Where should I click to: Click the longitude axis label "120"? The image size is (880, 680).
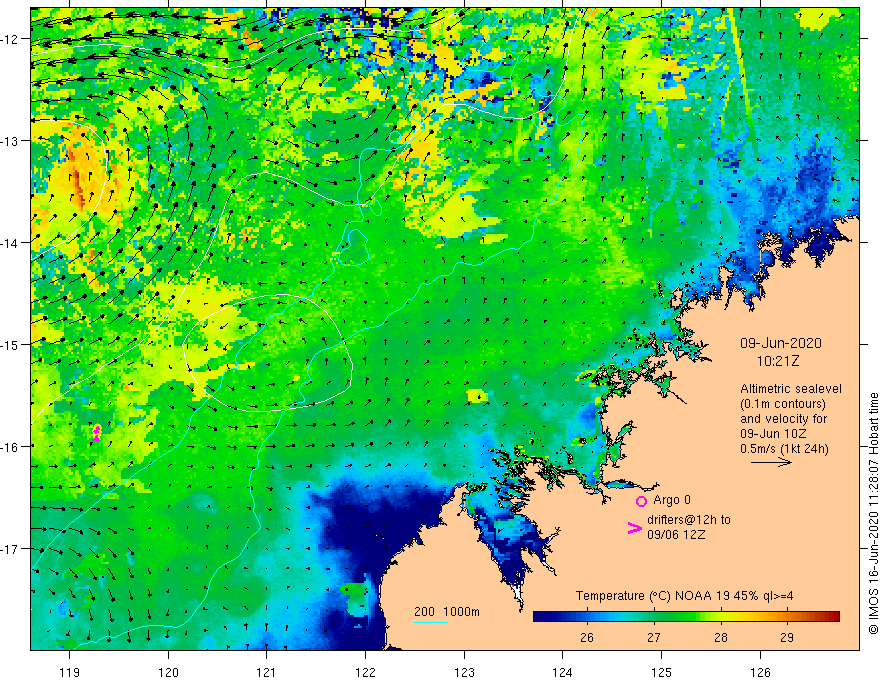(x=168, y=672)
